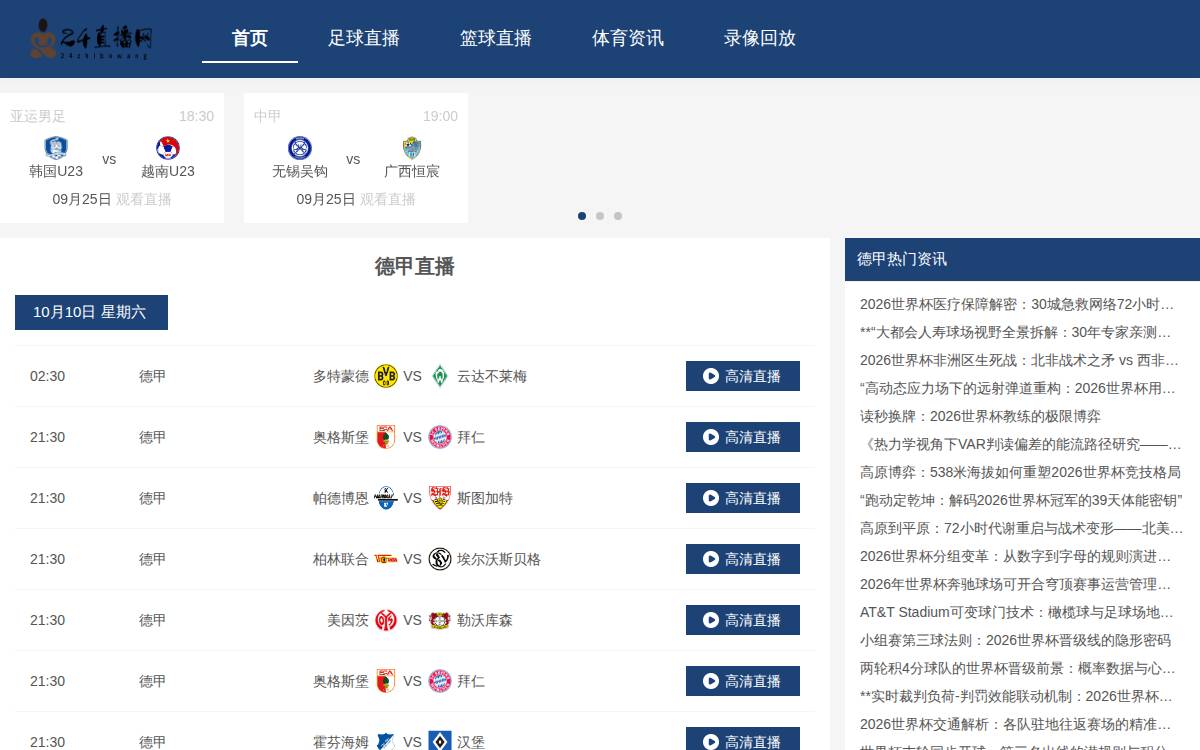Open article 大都会人寿球场视野全景拆解
The width and height of the screenshot is (1200, 750).
[x=1016, y=332]
